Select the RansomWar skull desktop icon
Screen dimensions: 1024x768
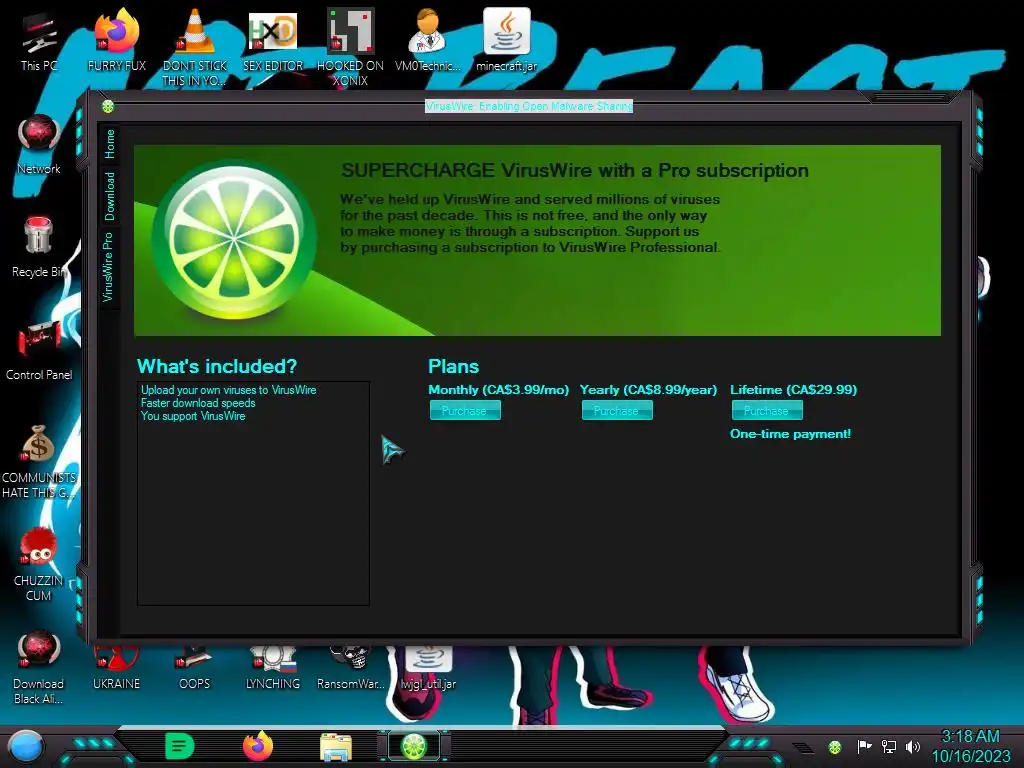click(x=350, y=669)
